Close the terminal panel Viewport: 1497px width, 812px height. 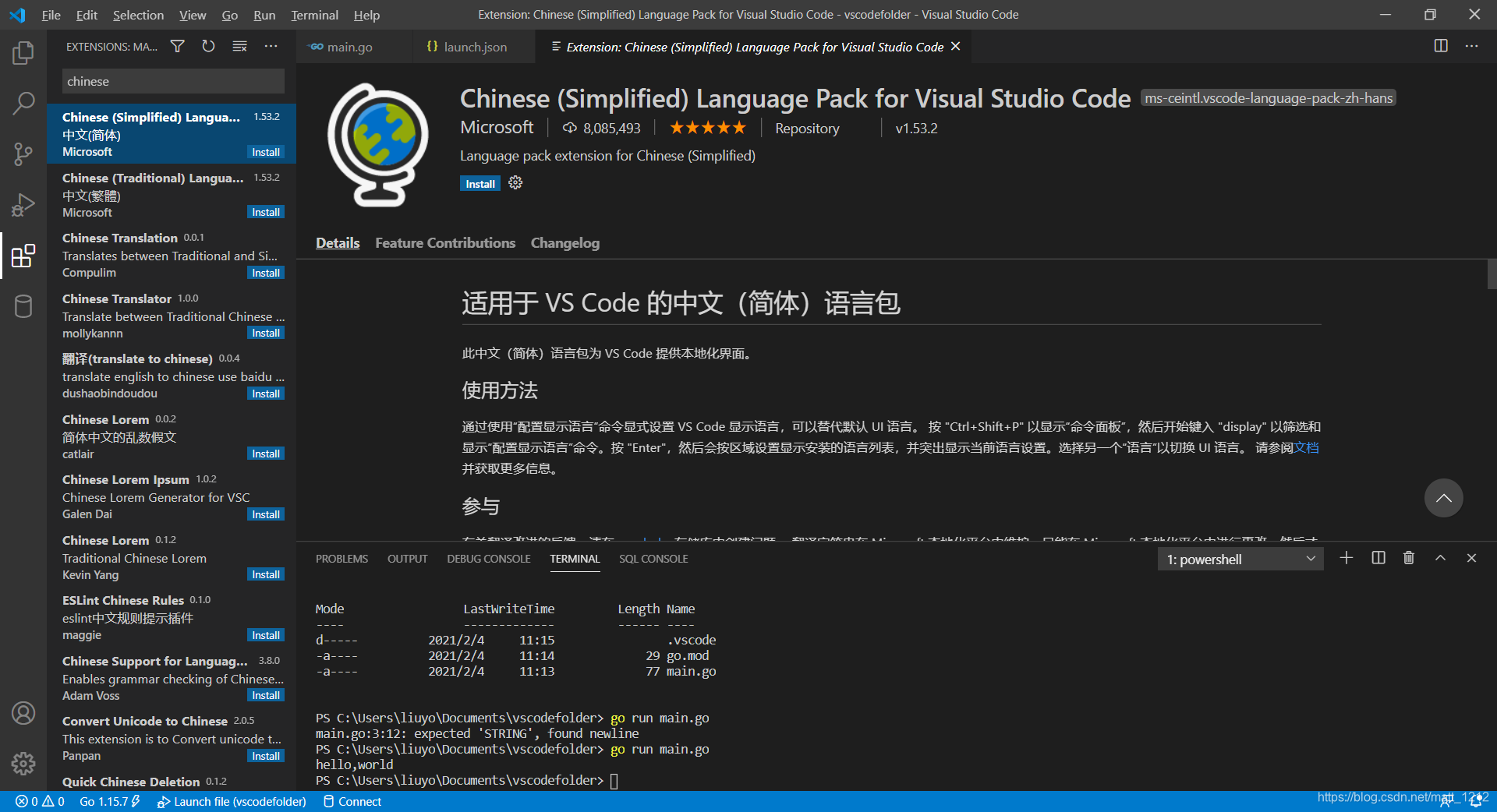1471,558
